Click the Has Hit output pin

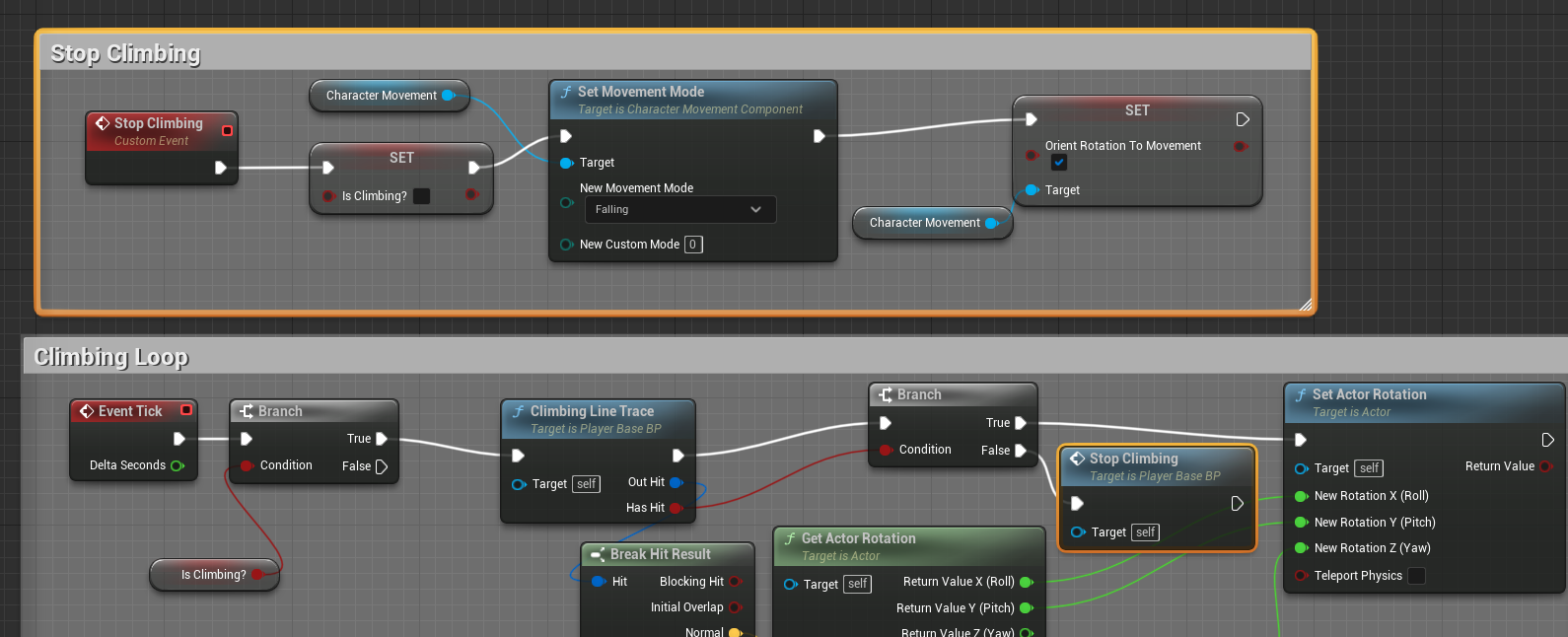(x=677, y=508)
